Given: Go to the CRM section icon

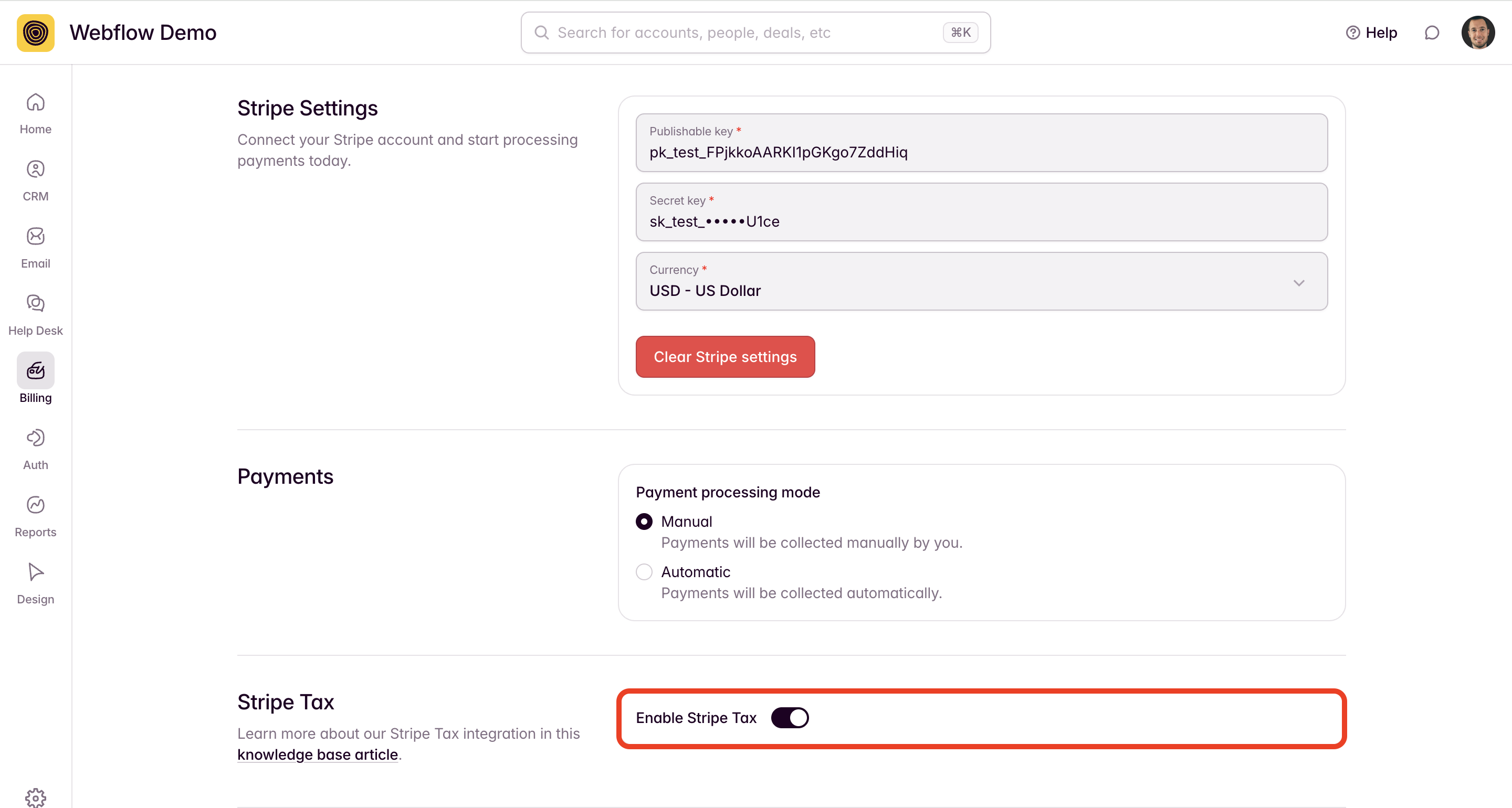Looking at the screenshot, I should 35,169.
